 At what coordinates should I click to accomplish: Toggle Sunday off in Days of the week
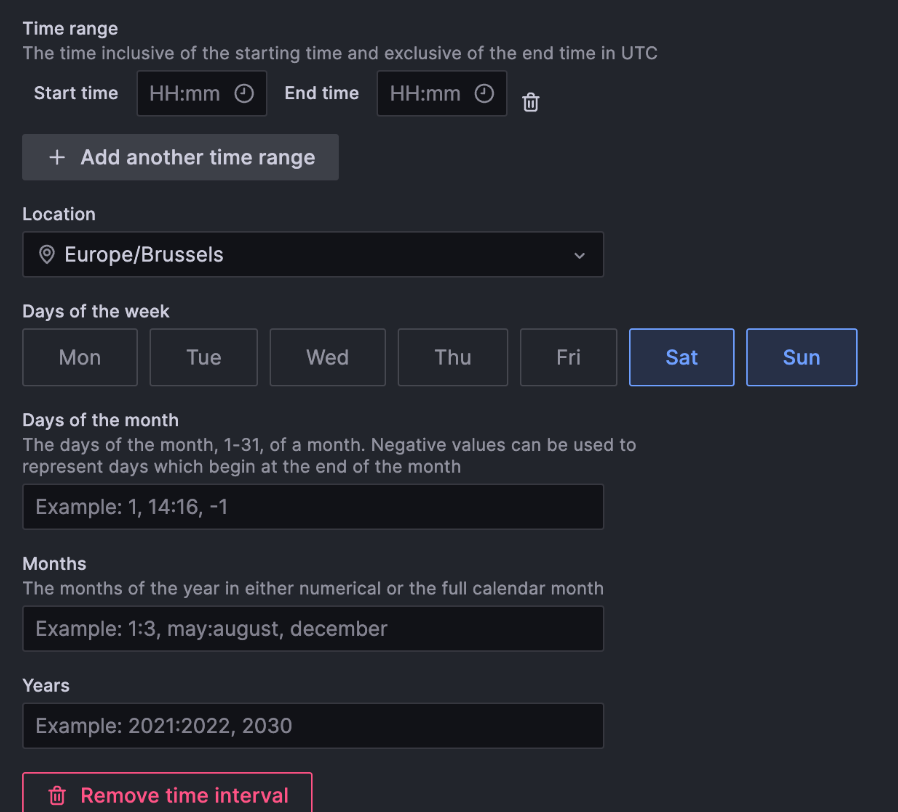coord(801,356)
